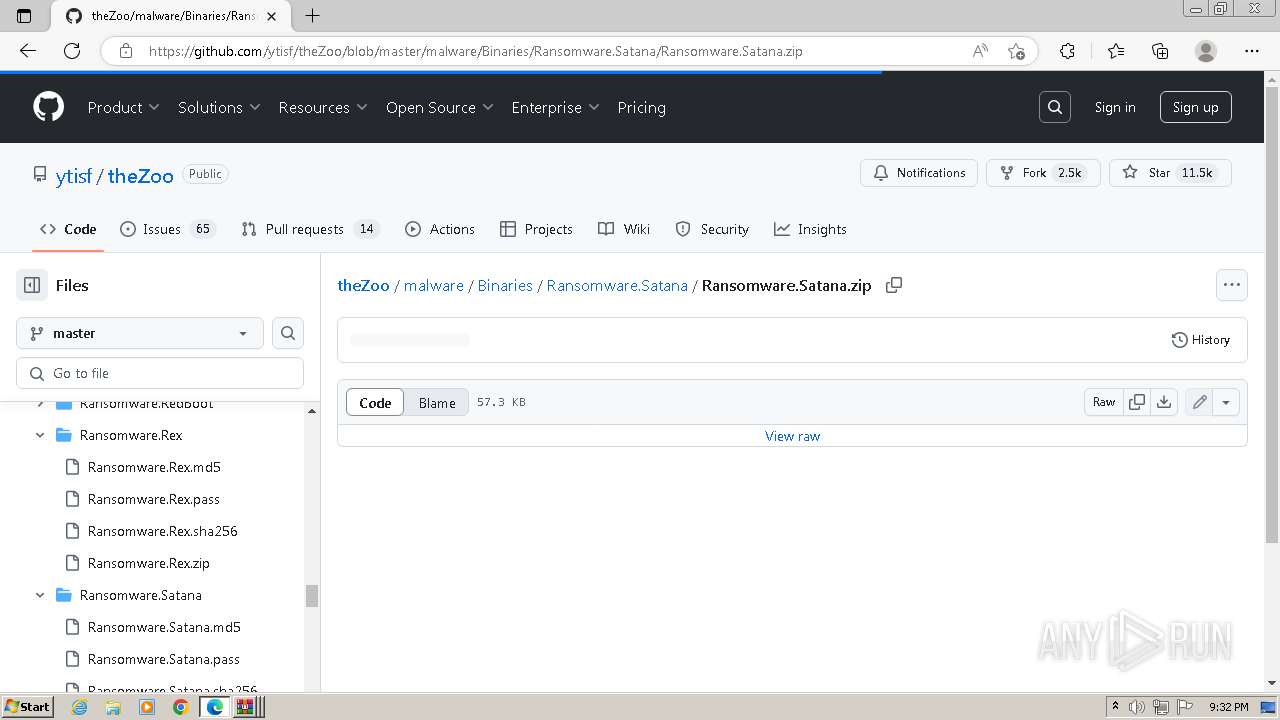Open the more file actions ellipsis
The width and height of the screenshot is (1280, 720).
click(1232, 285)
